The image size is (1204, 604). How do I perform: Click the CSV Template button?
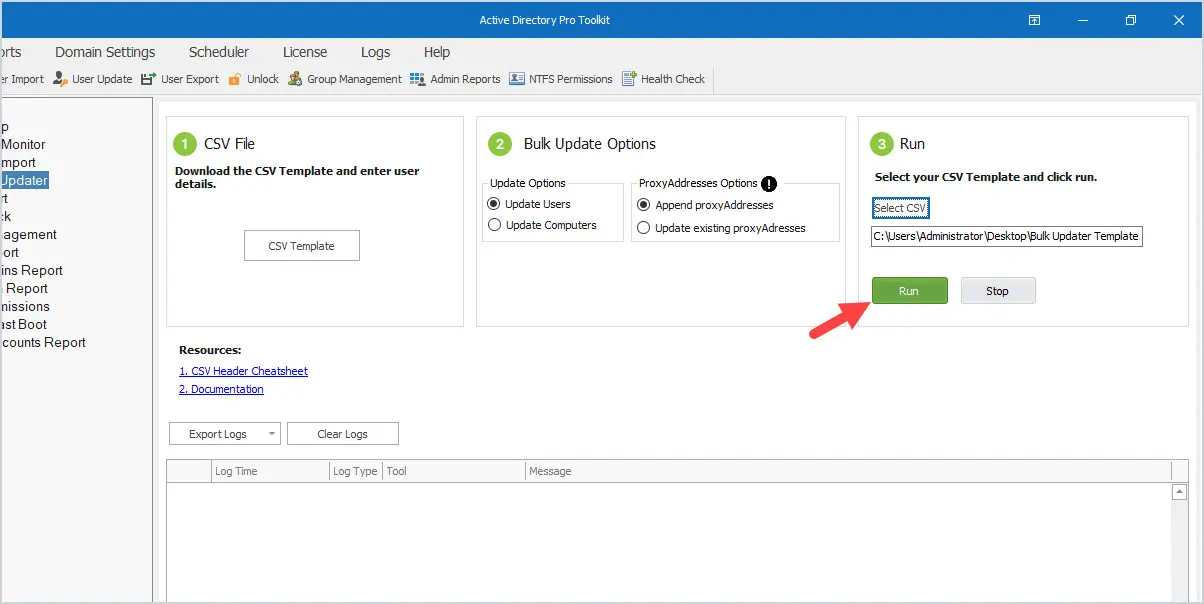click(x=302, y=245)
